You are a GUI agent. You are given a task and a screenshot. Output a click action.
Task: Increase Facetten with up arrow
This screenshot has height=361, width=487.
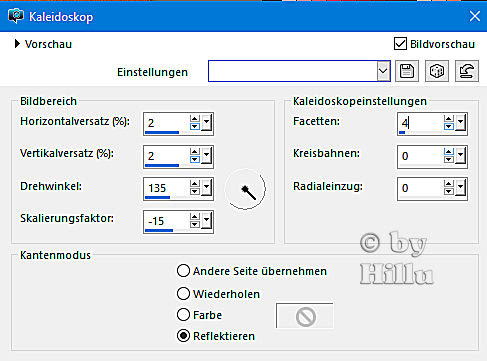click(449, 119)
